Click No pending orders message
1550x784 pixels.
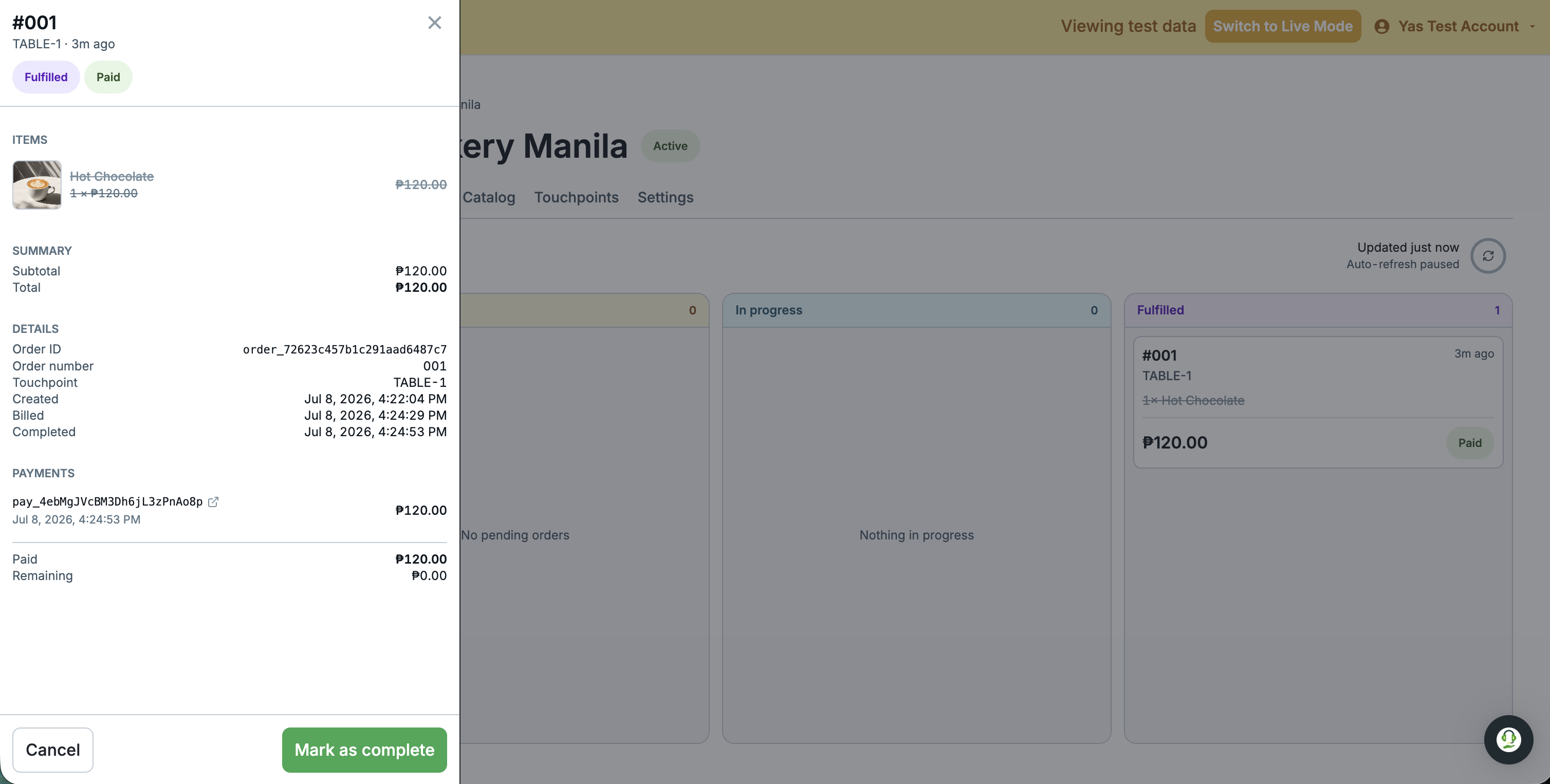[515, 535]
